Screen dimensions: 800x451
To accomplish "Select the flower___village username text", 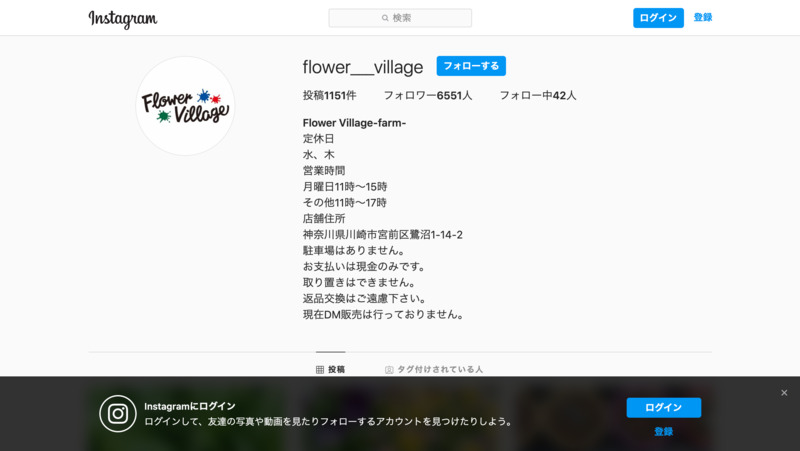I will pyautogui.click(x=363, y=67).
